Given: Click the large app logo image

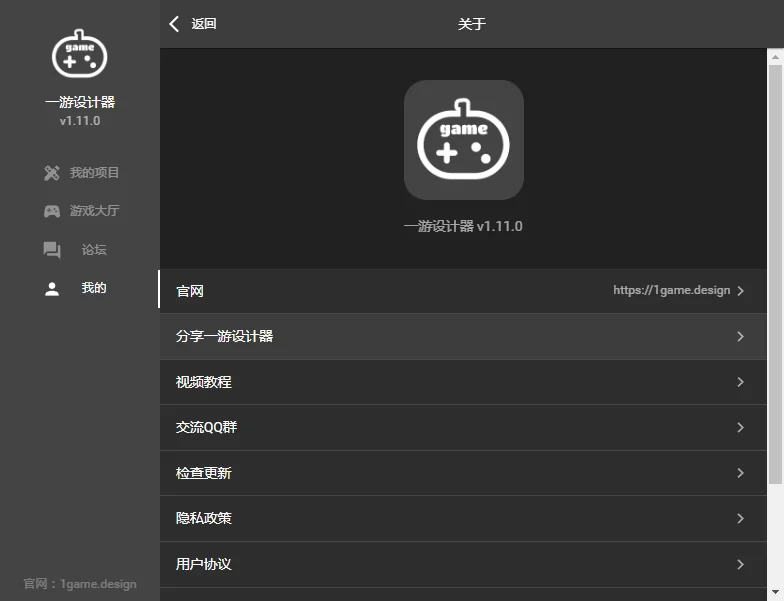Looking at the screenshot, I should [464, 140].
